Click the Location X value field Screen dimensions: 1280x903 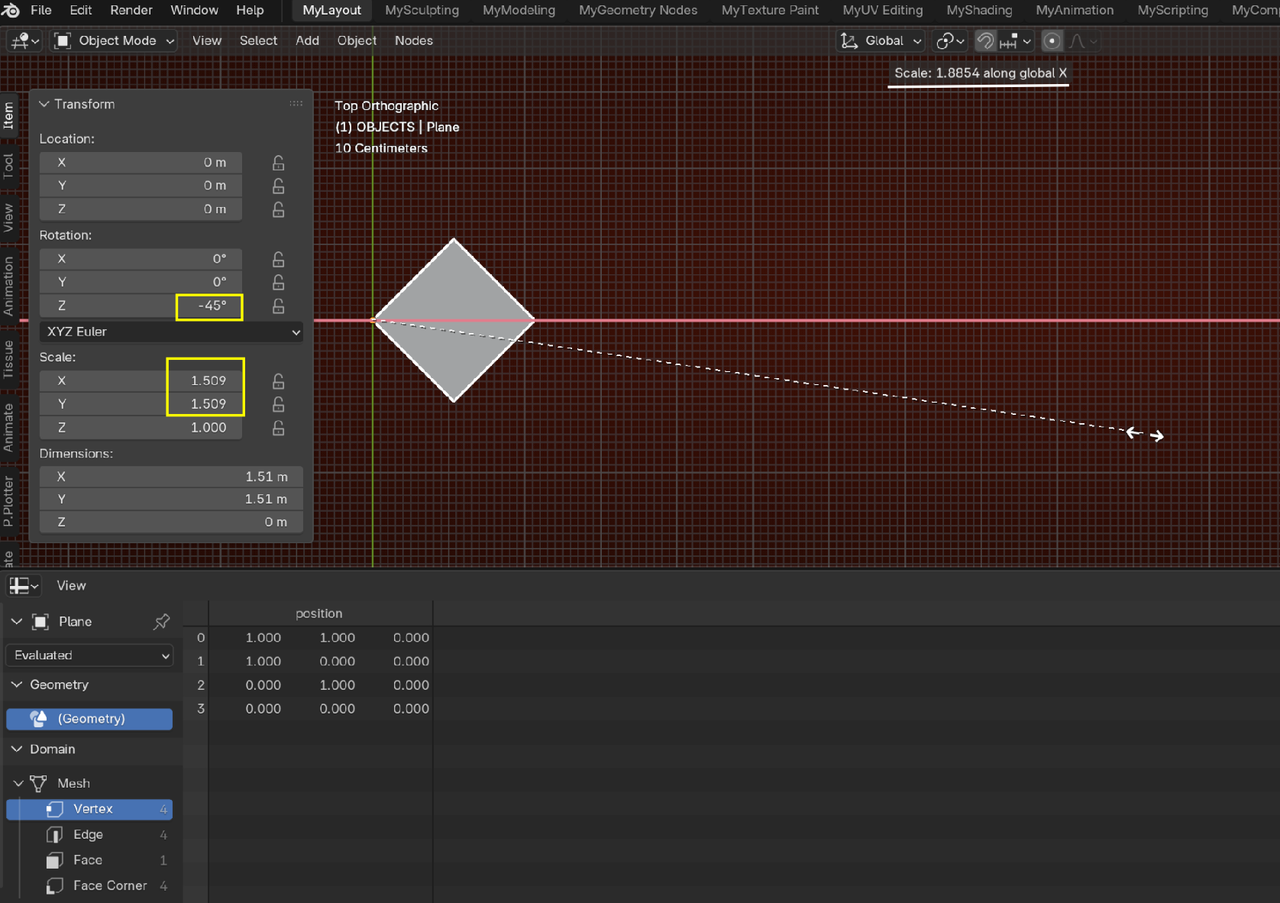point(141,162)
